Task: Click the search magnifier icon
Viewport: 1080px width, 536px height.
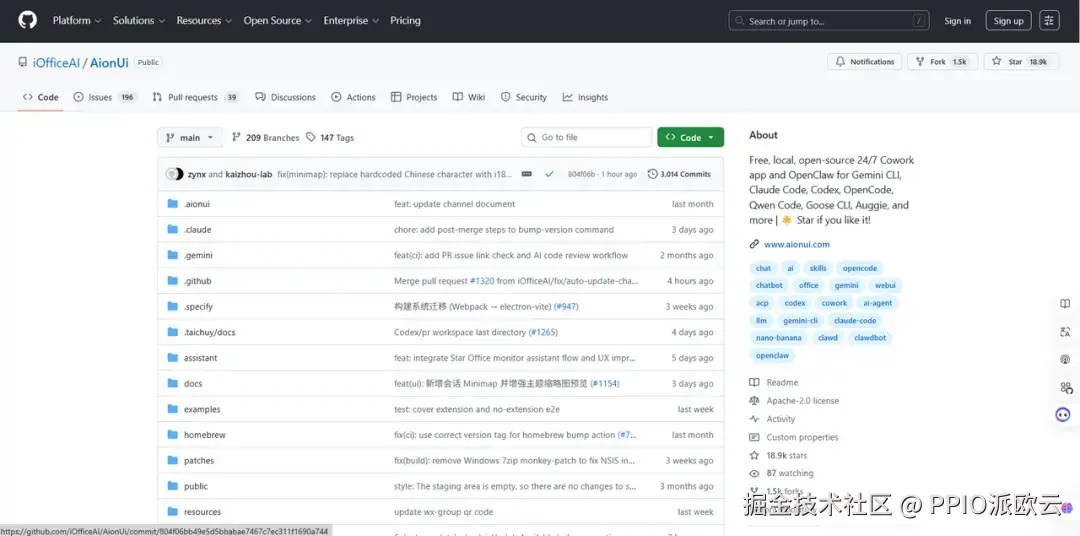Action: pyautogui.click(x=740, y=21)
